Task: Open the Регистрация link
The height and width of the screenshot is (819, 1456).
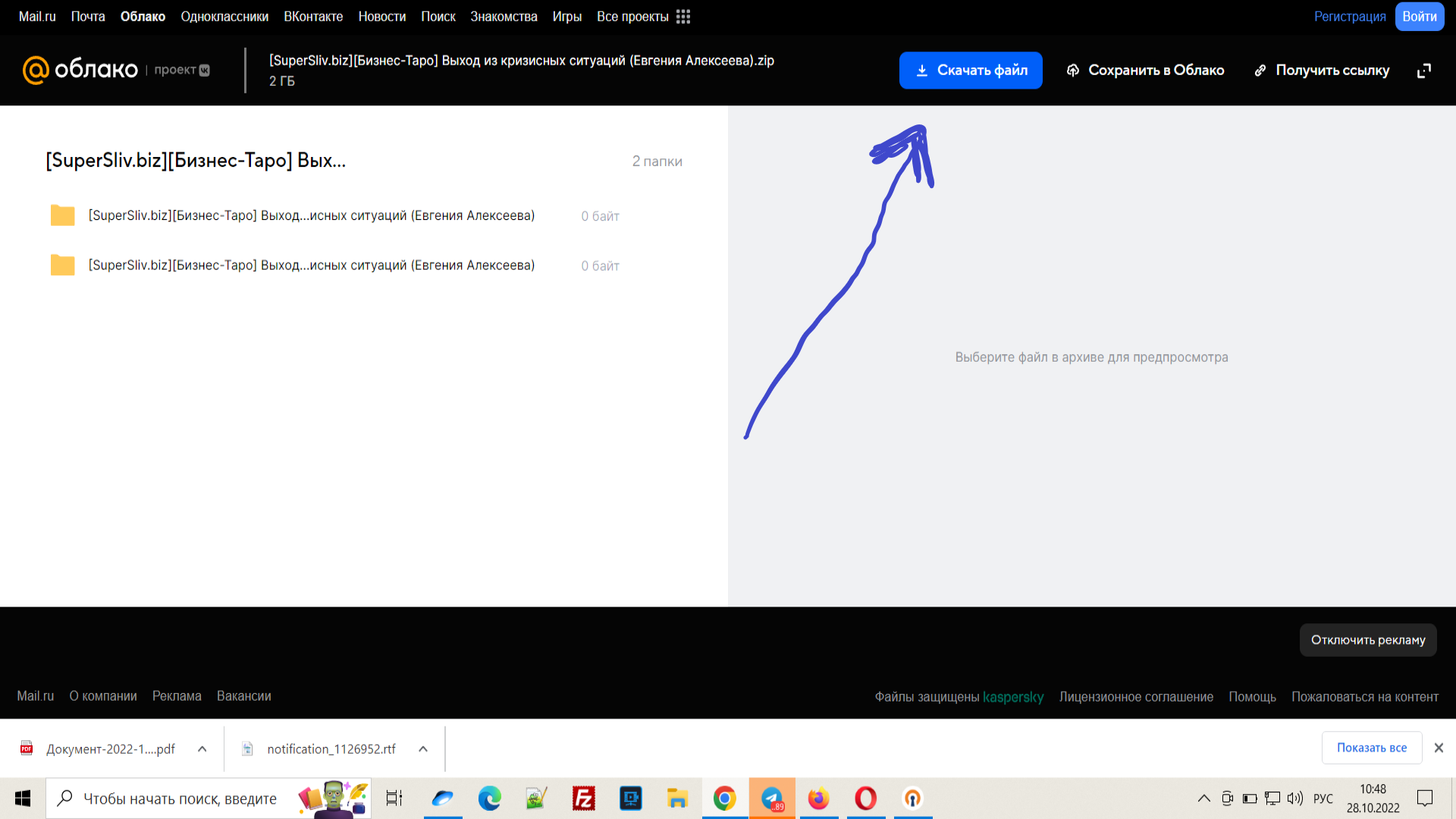Action: (1350, 17)
